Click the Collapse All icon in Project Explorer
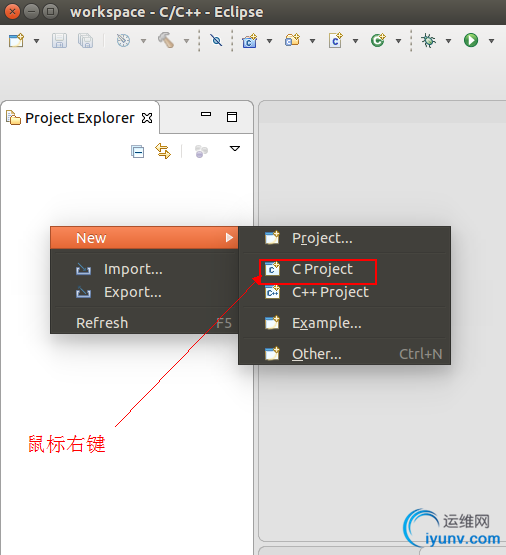This screenshot has width=506, height=555. click(x=137, y=151)
